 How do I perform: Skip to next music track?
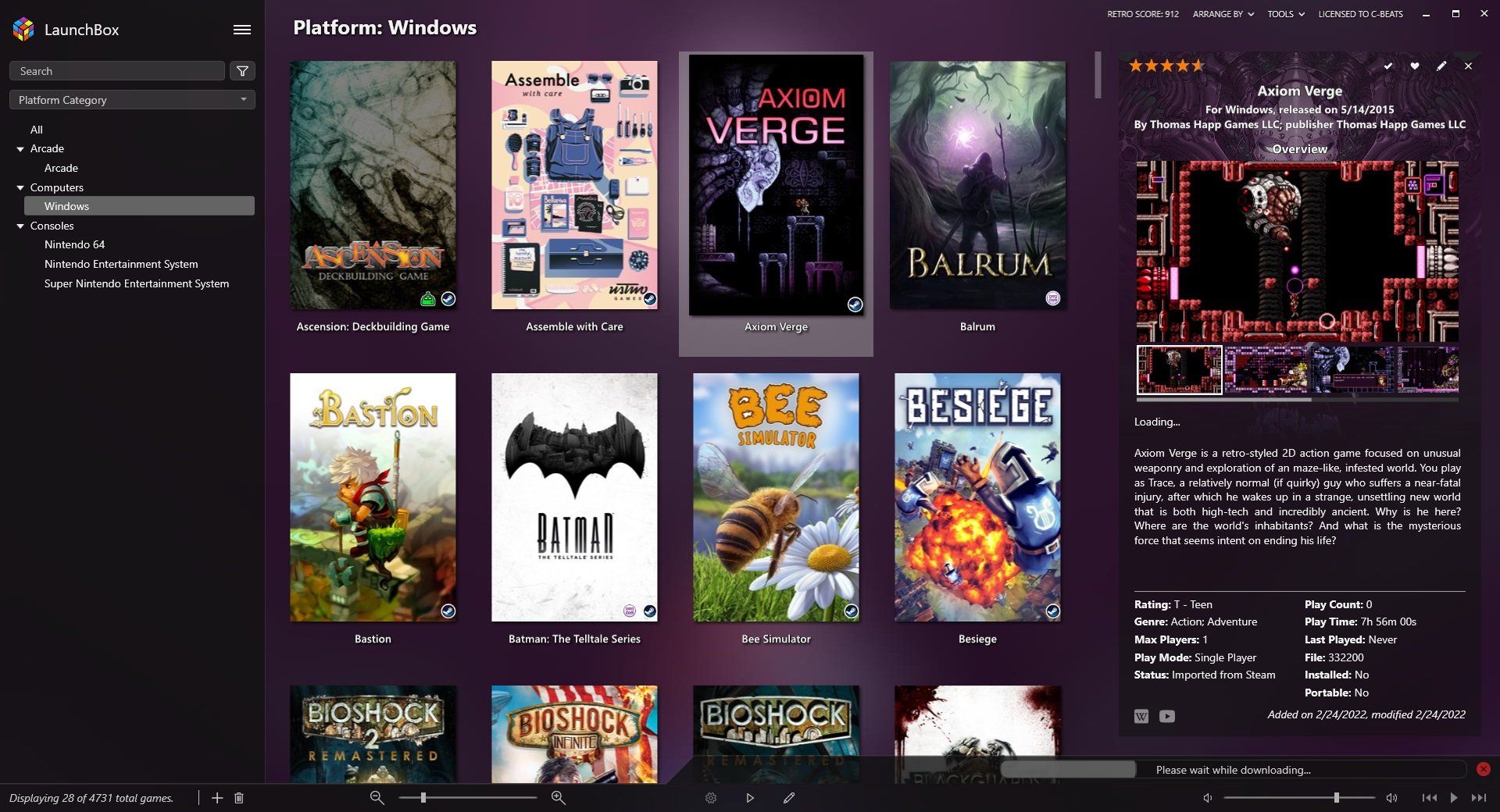click(x=1479, y=798)
